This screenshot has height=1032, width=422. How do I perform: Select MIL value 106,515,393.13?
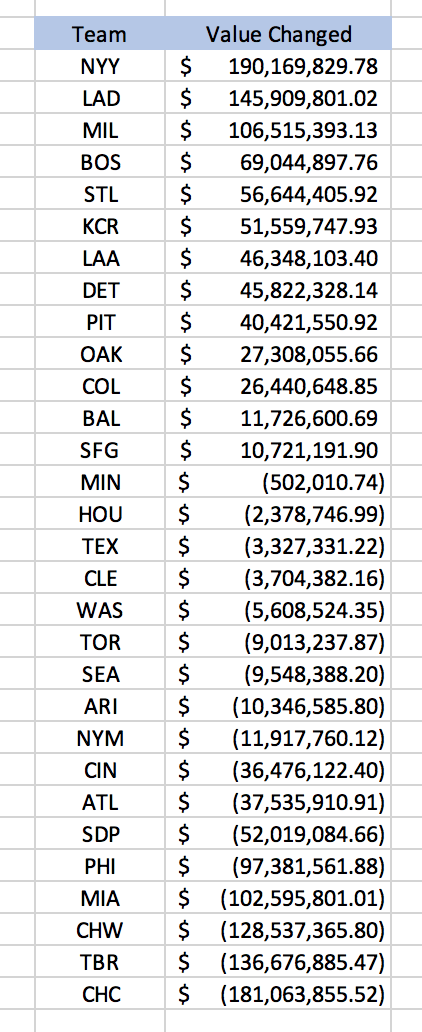[278, 130]
